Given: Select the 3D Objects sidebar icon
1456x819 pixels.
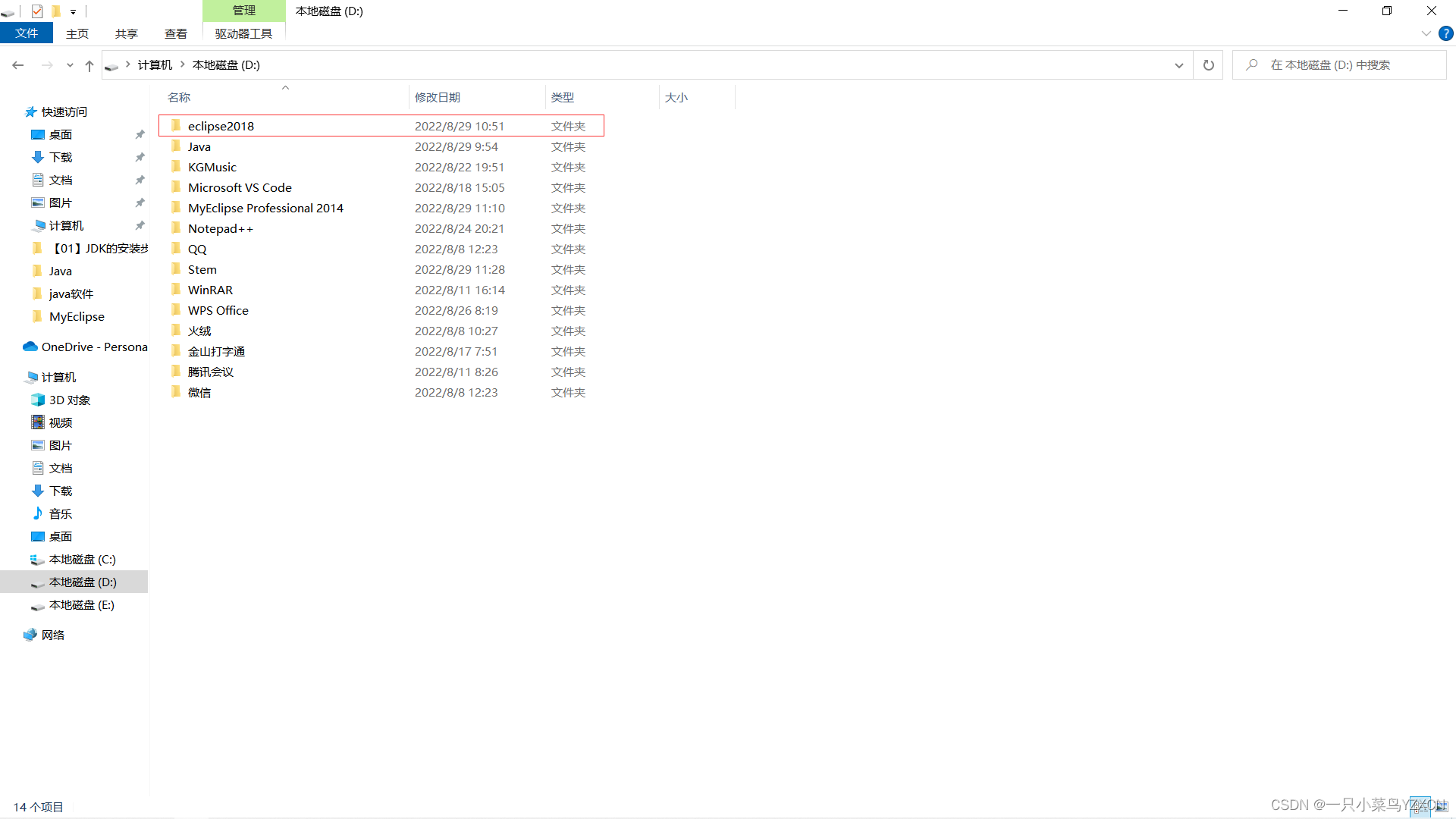Looking at the screenshot, I should click(38, 400).
